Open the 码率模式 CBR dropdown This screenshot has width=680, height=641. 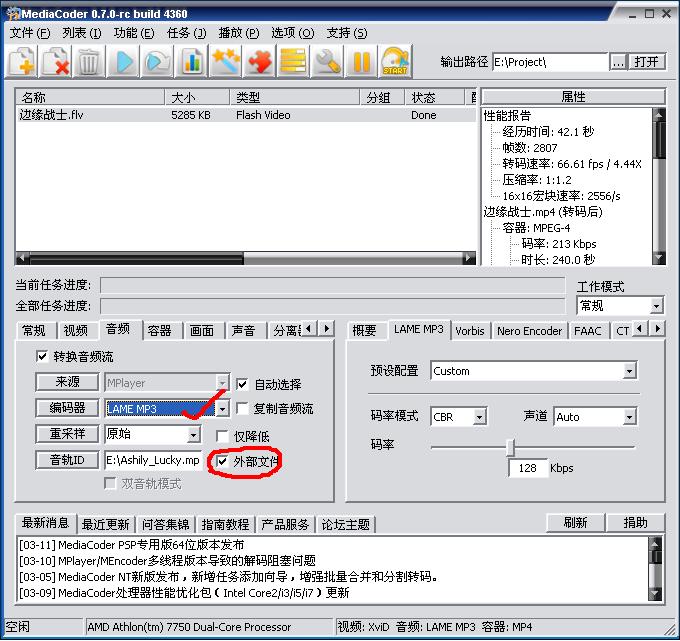point(479,417)
